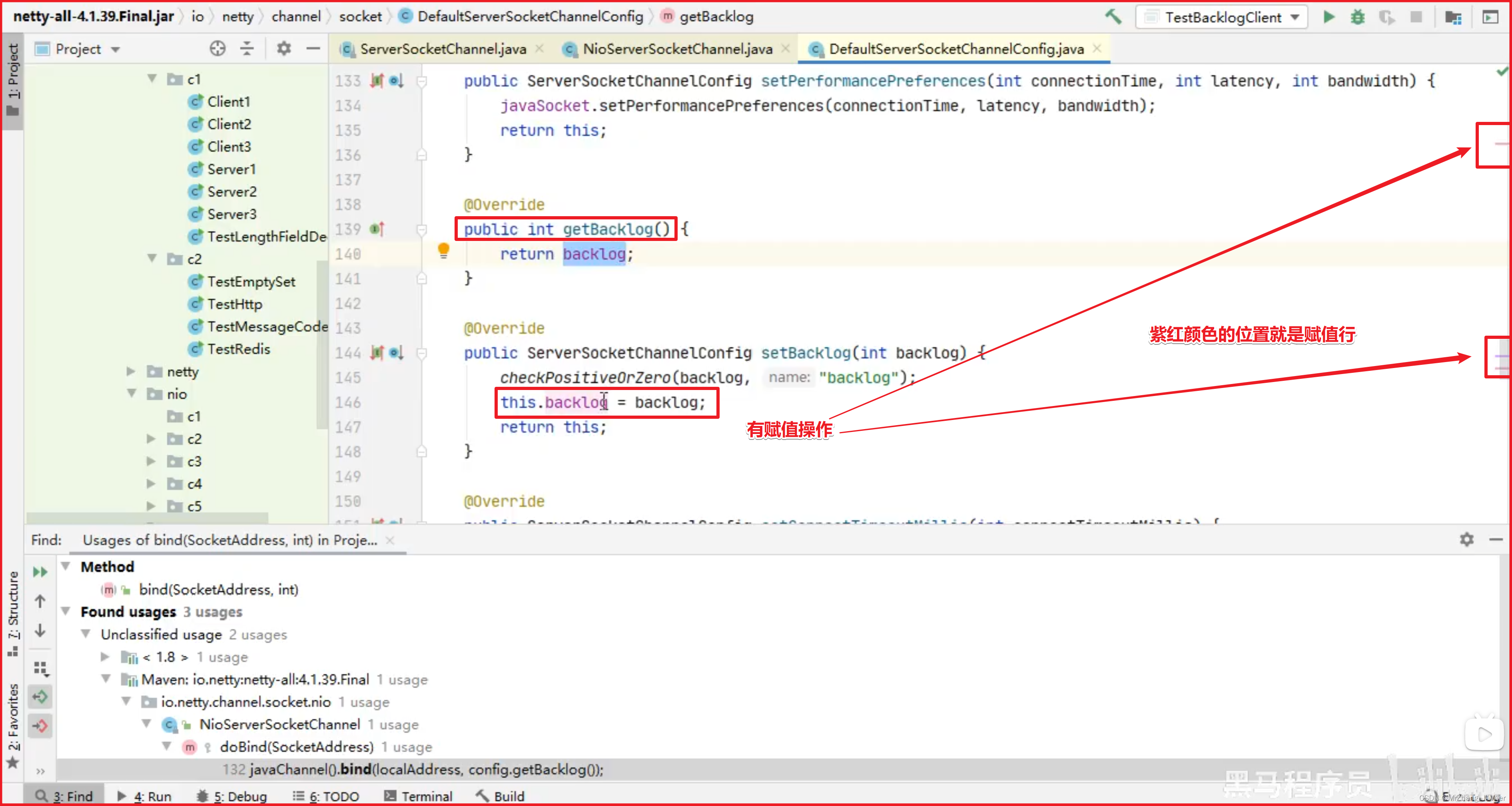Open the Terminal tool window tab
1512x806 pixels.
(419, 796)
